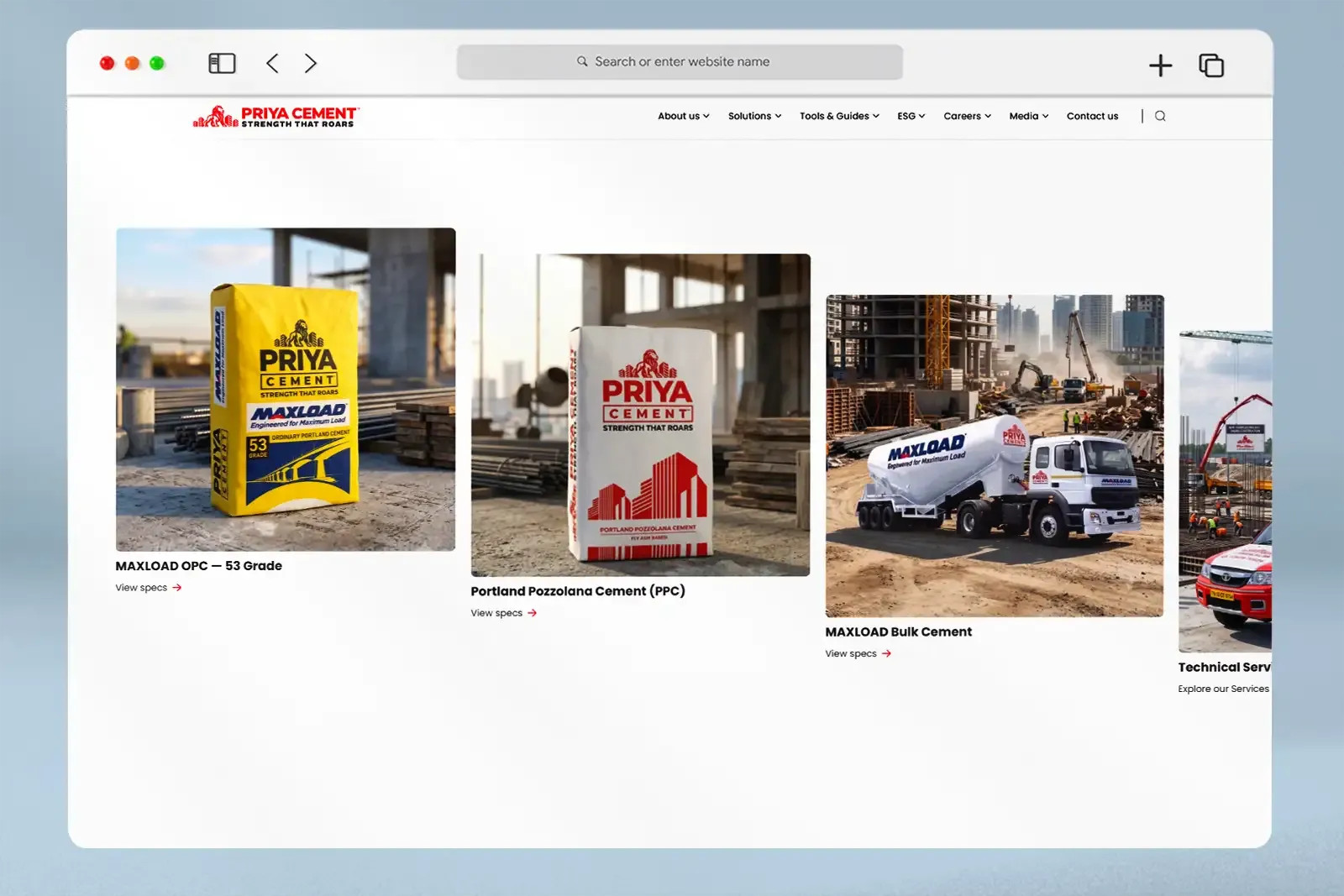Open a new tab with plus icon
This screenshot has height=896, width=1344.
click(x=1160, y=65)
